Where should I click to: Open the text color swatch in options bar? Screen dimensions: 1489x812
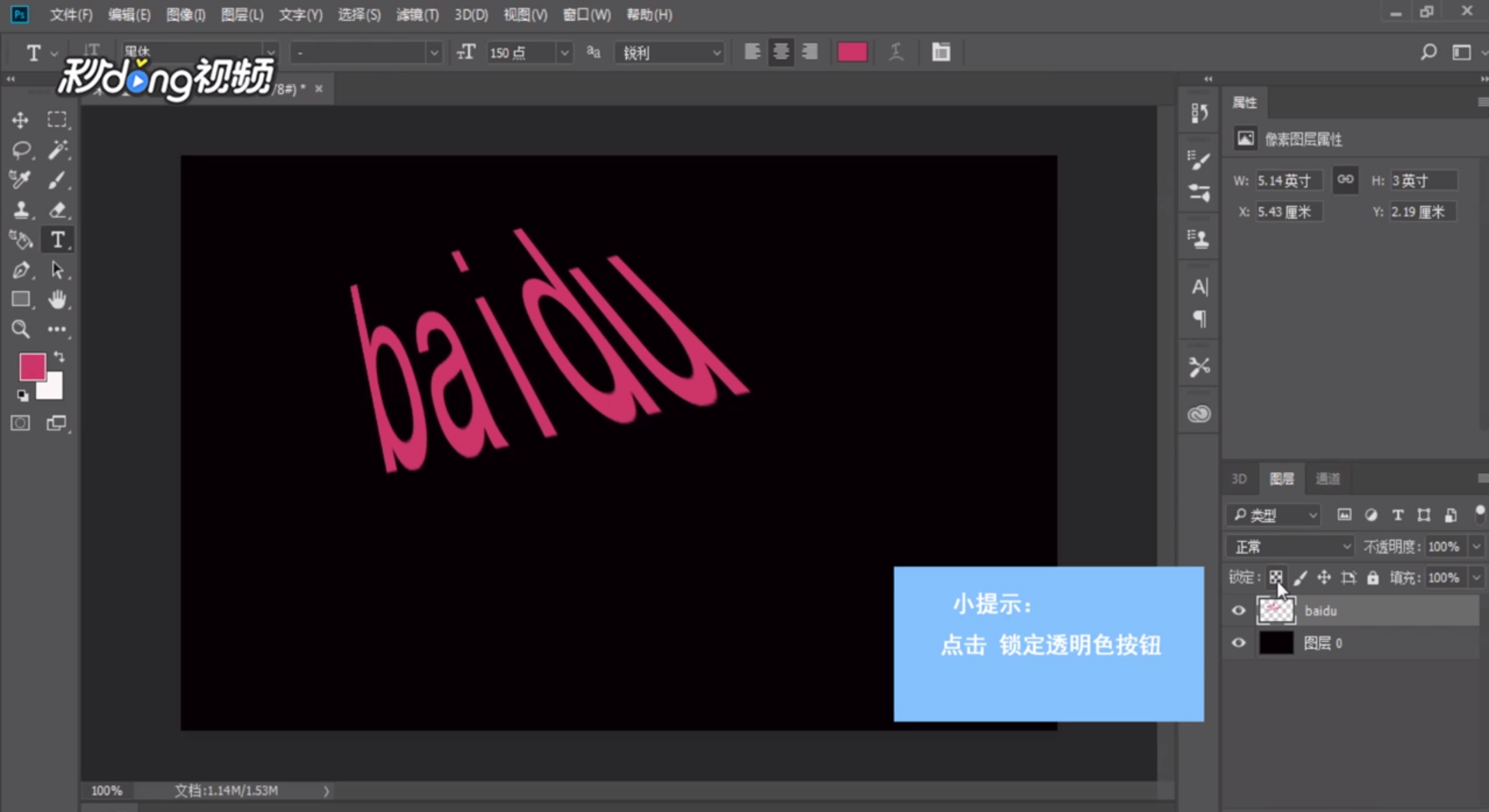852,52
